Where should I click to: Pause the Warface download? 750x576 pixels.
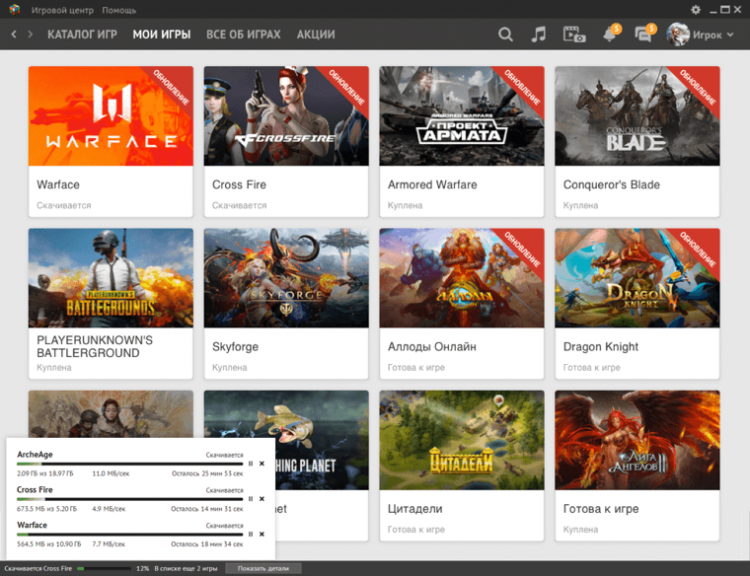tap(250, 533)
